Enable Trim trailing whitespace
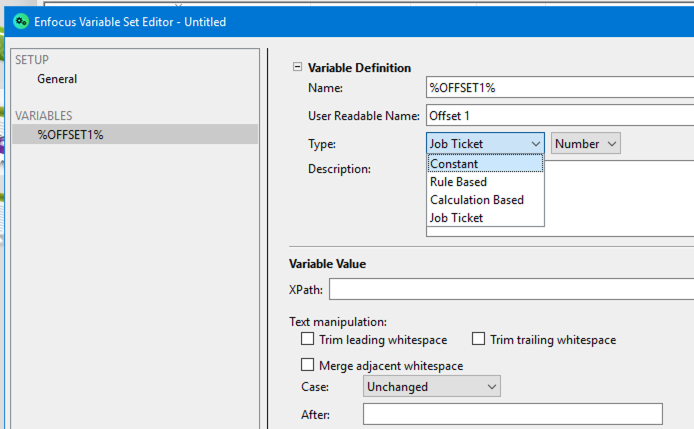 (478, 339)
